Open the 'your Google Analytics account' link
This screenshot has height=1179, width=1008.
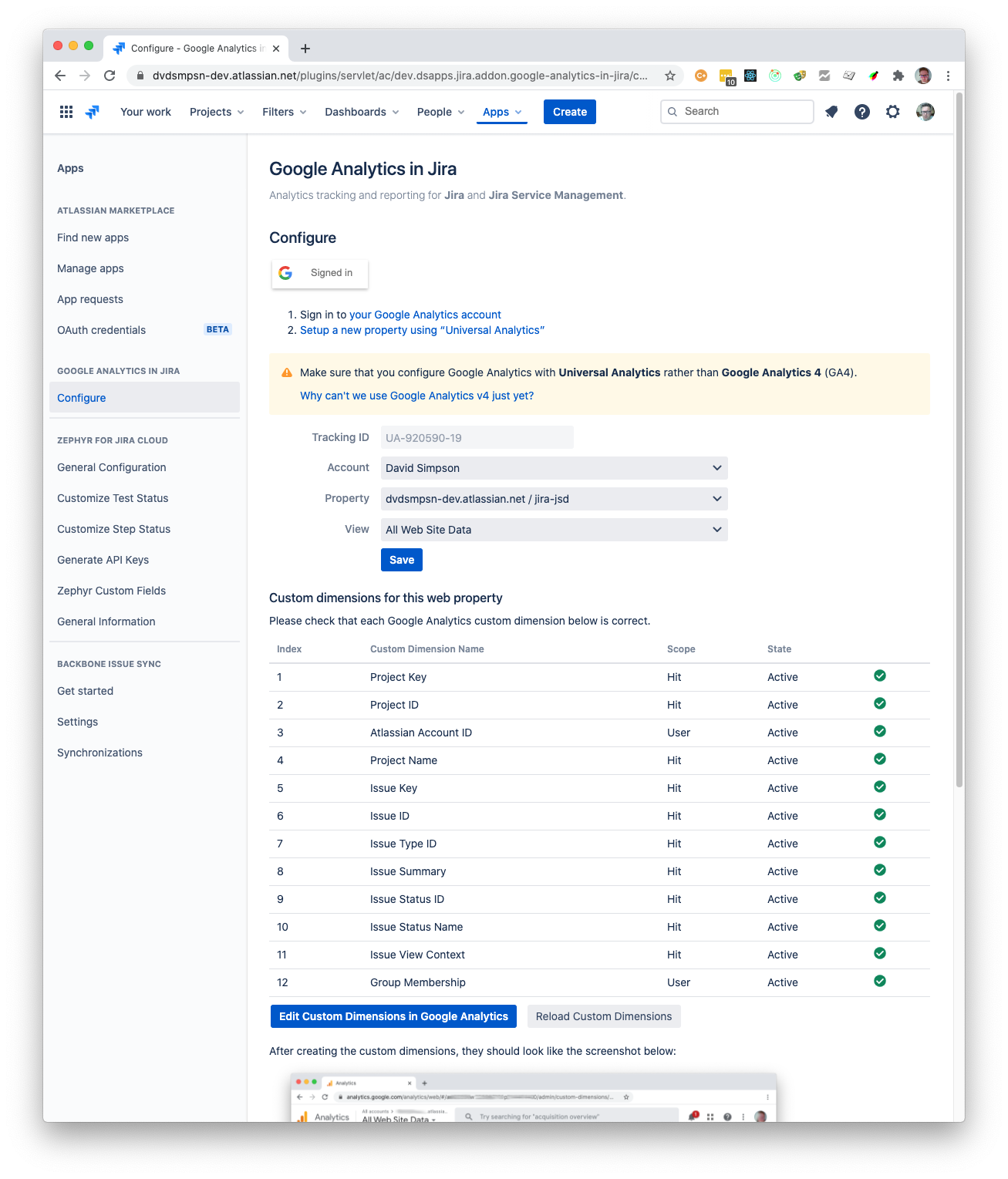point(425,315)
